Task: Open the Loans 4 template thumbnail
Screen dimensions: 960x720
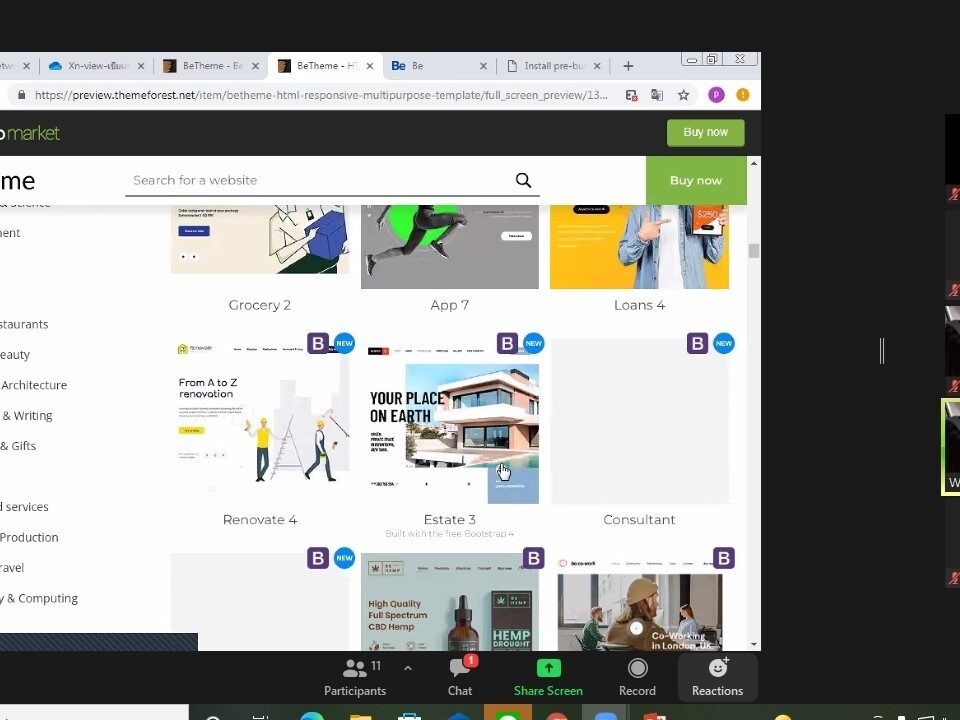Action: point(639,247)
